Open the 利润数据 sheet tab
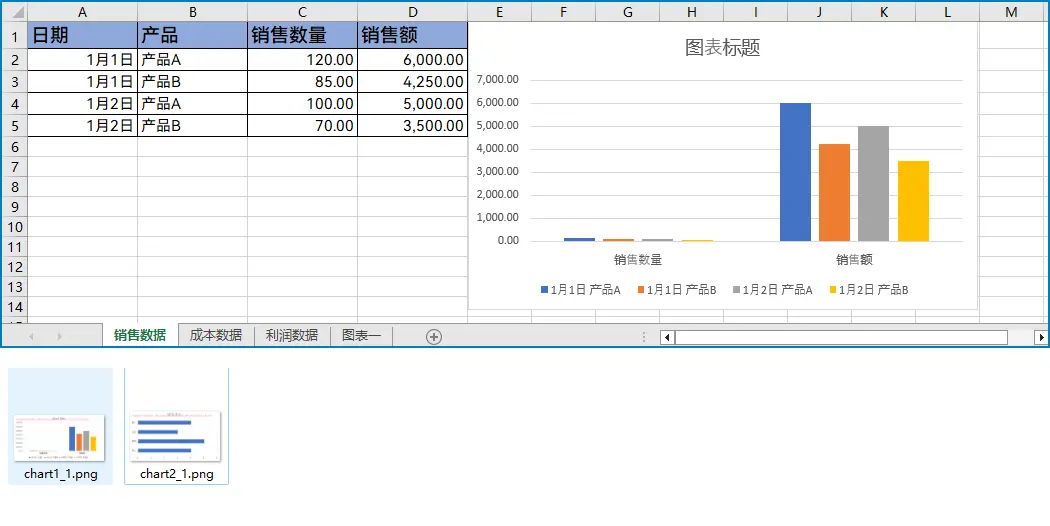The width and height of the screenshot is (1050, 526). tap(292, 335)
